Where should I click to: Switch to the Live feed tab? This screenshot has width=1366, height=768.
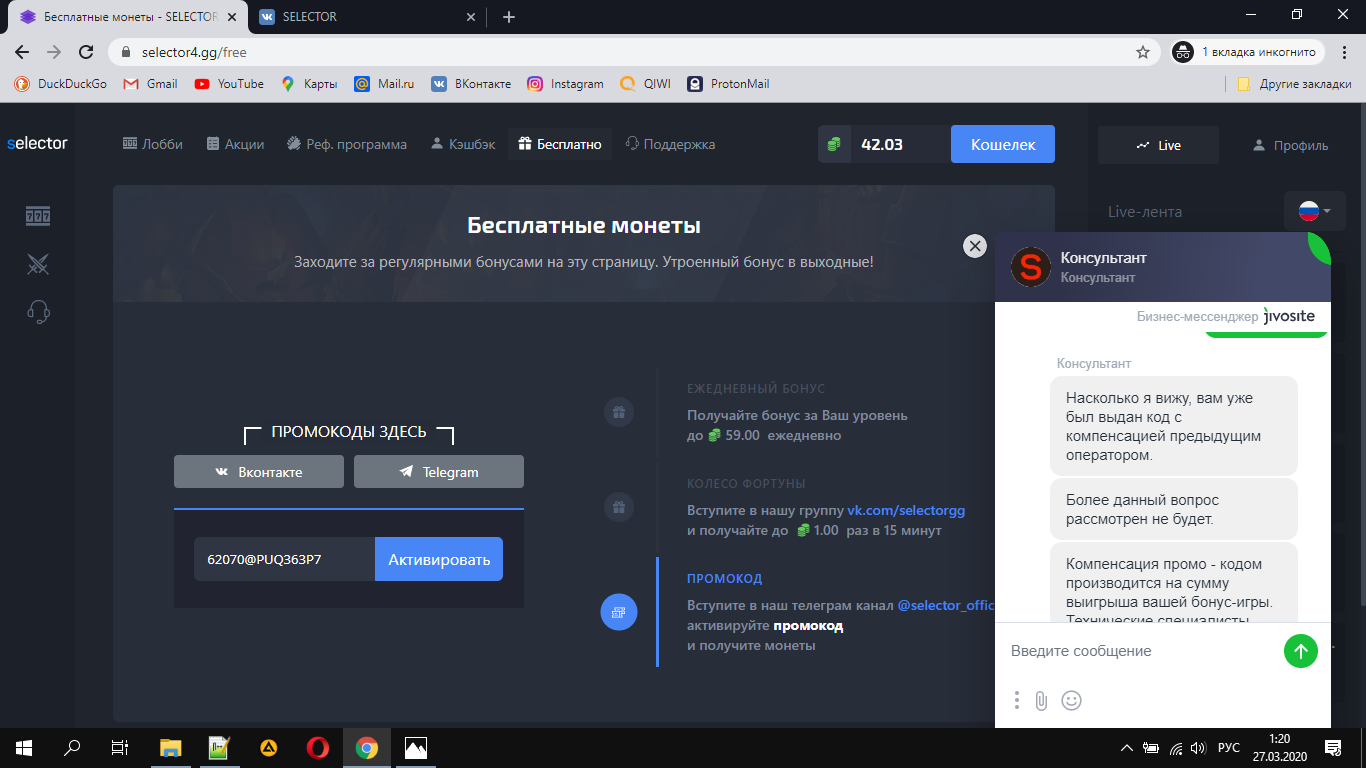tap(1158, 145)
